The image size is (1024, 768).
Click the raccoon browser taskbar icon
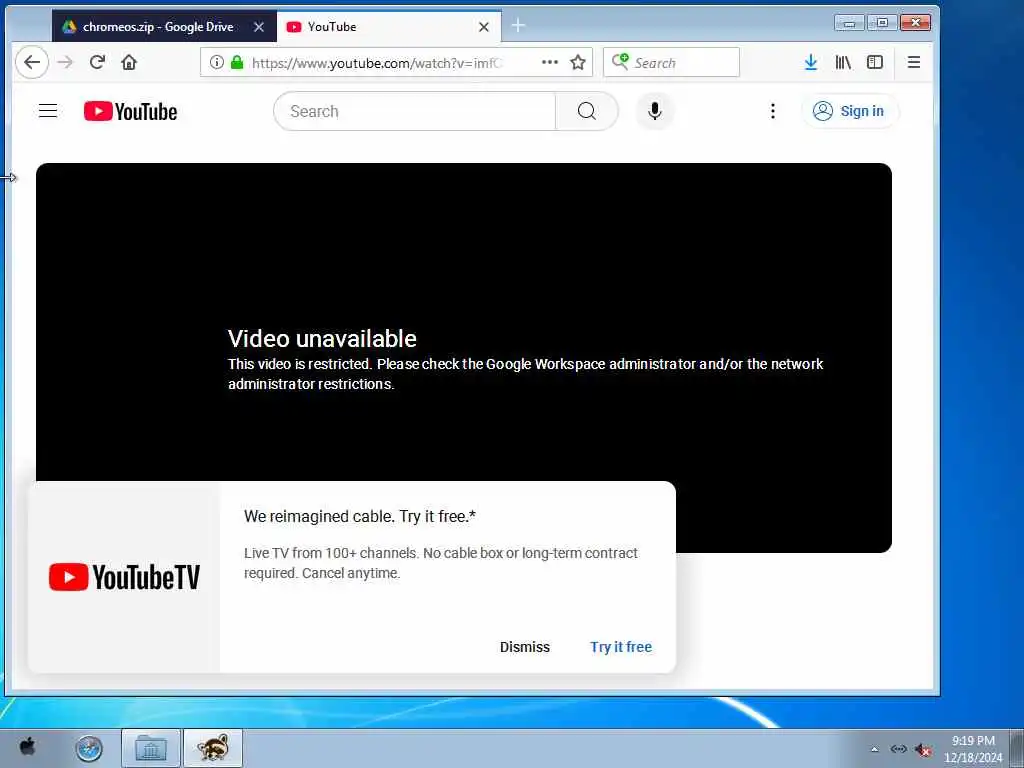pyautogui.click(x=213, y=748)
